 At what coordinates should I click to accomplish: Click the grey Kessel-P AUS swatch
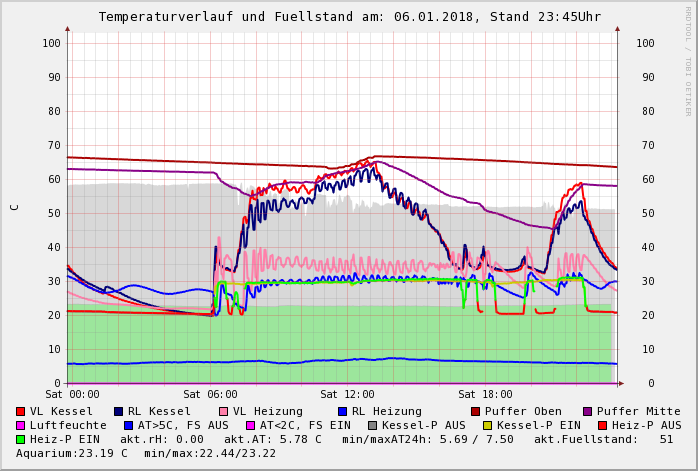coord(373,426)
